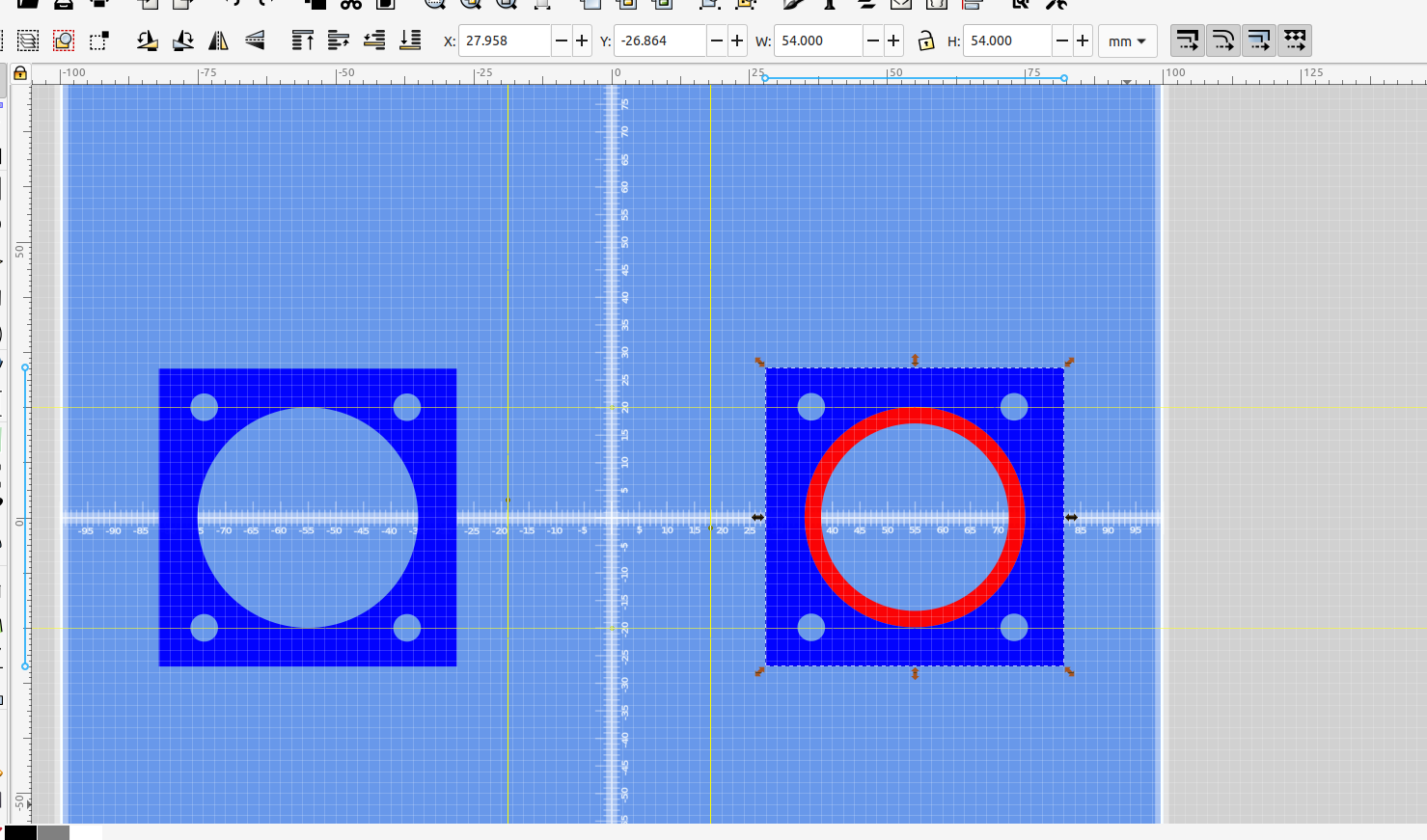Select the left blue square plate
The width and height of the screenshot is (1427, 840).
point(179,517)
